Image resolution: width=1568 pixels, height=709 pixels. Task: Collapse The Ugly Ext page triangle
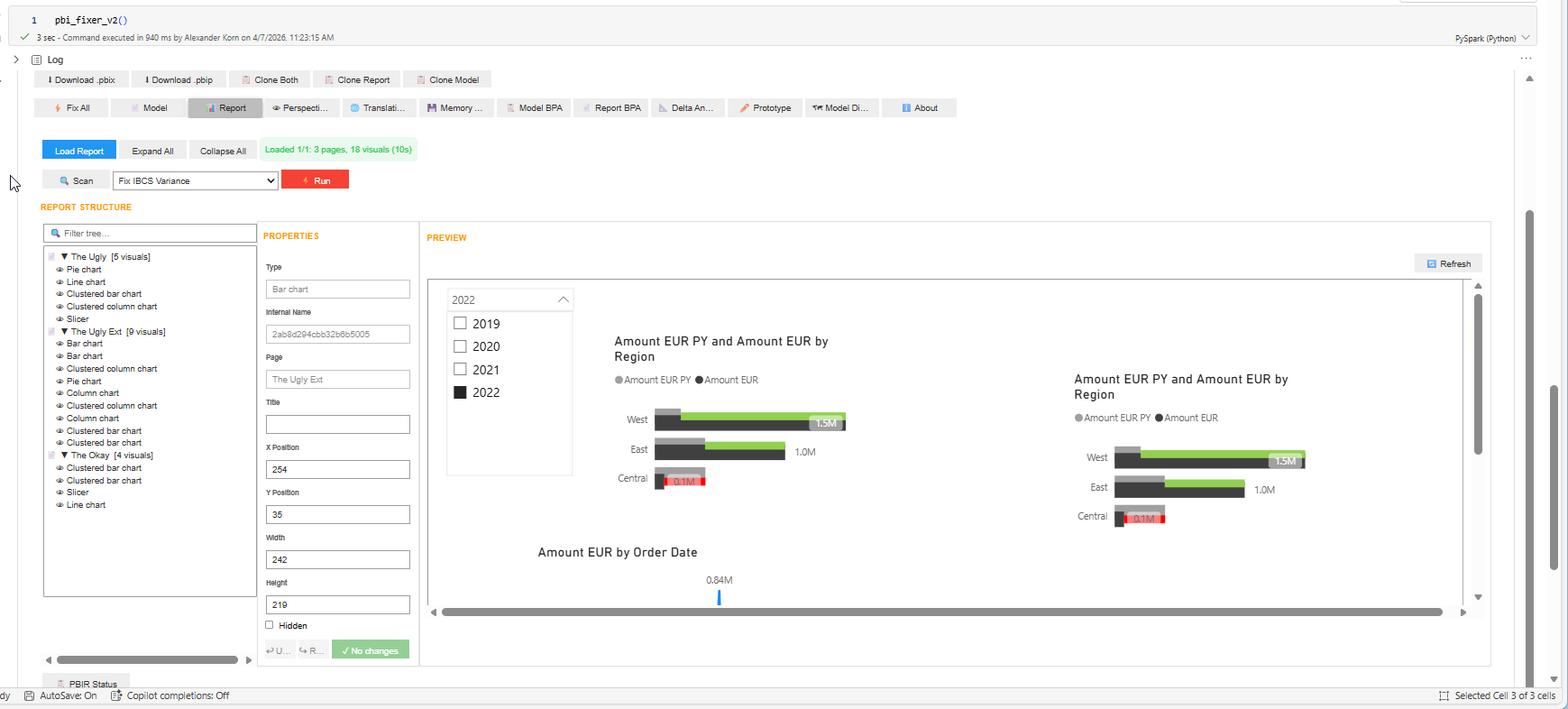pos(64,331)
